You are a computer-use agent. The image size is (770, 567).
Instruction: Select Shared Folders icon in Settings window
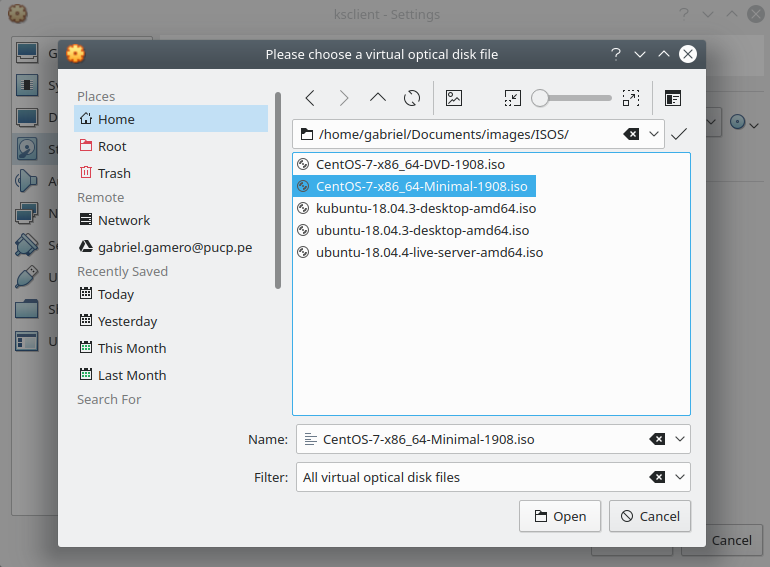click(27, 309)
